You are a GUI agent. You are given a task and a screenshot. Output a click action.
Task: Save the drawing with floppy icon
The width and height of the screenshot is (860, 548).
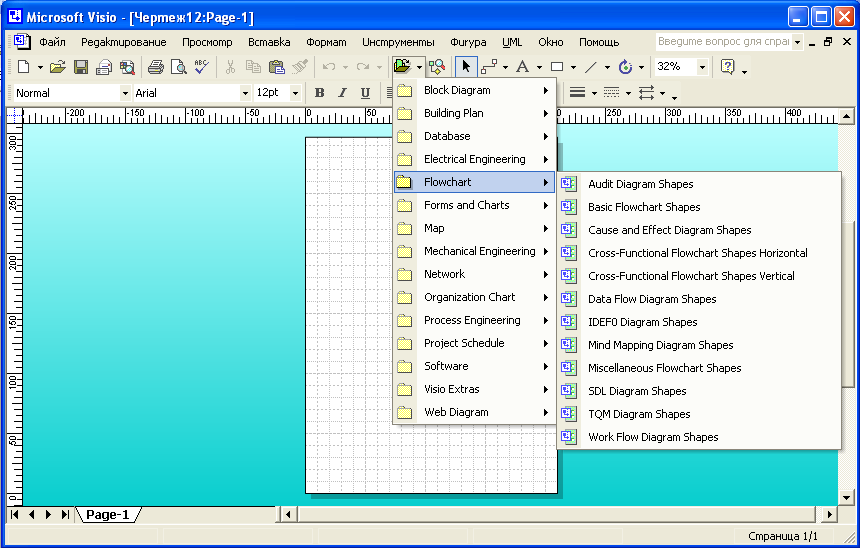tap(81, 67)
